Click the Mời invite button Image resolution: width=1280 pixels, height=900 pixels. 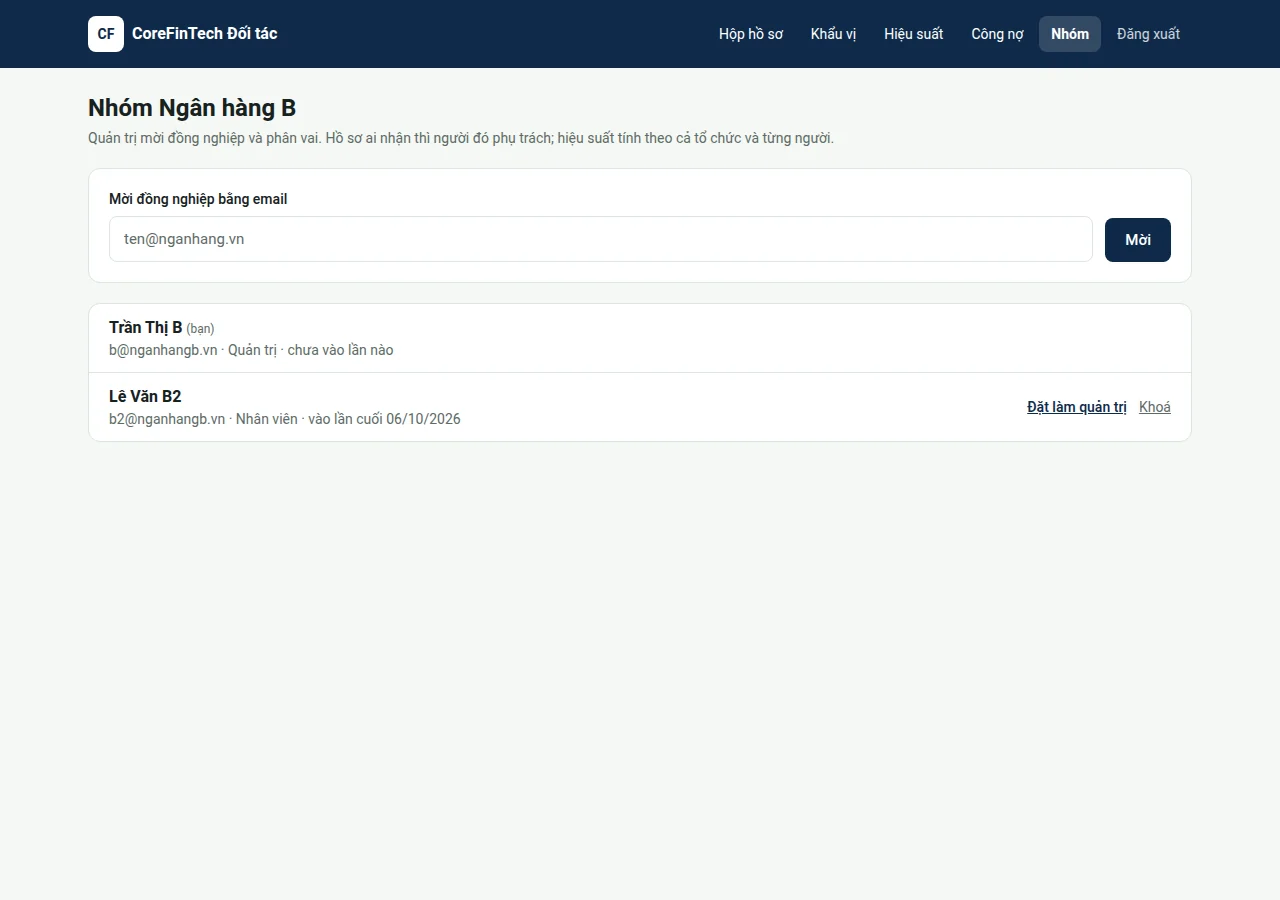1138,240
